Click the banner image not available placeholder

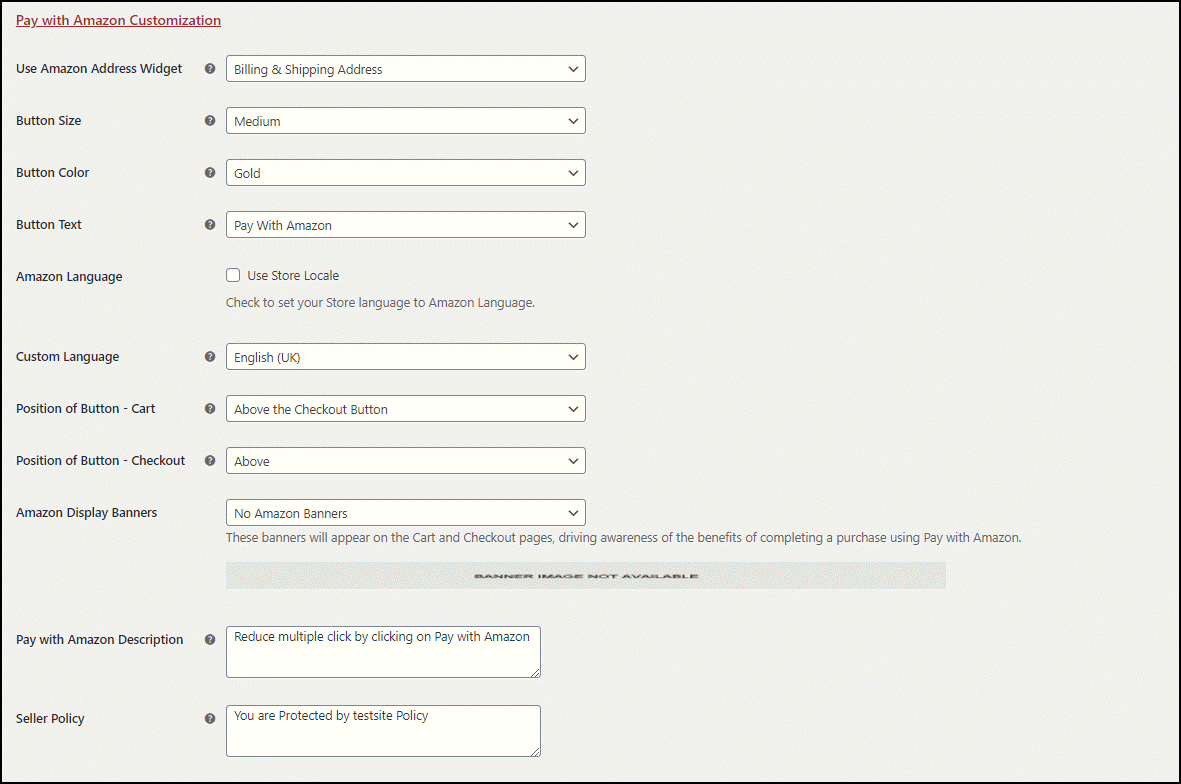tap(586, 576)
